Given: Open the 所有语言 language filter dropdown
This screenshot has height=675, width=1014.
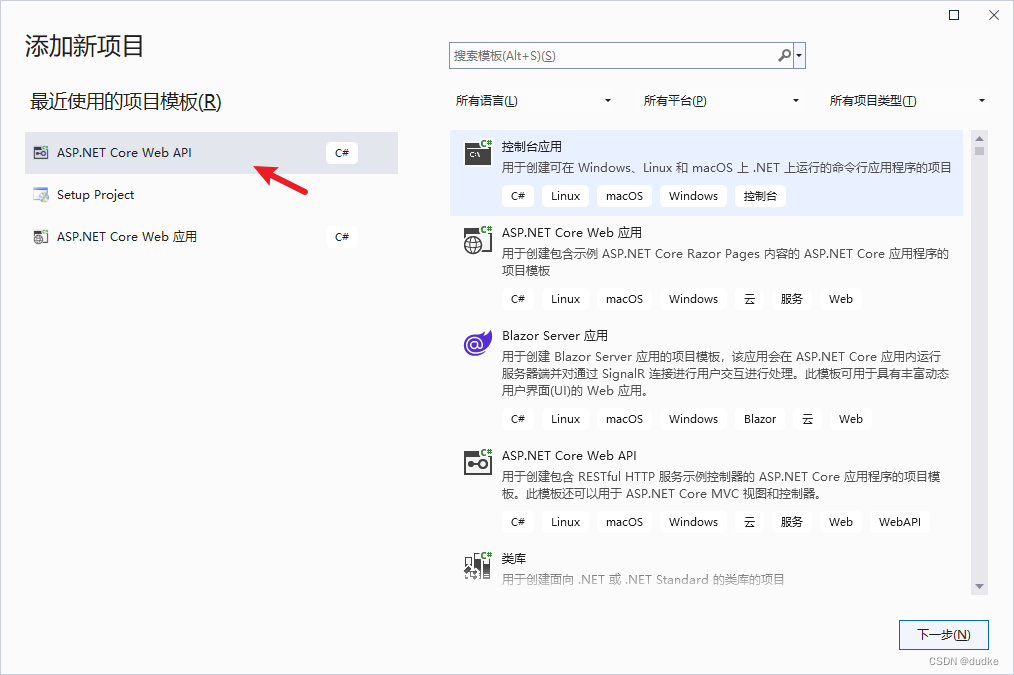Looking at the screenshot, I should pyautogui.click(x=534, y=101).
